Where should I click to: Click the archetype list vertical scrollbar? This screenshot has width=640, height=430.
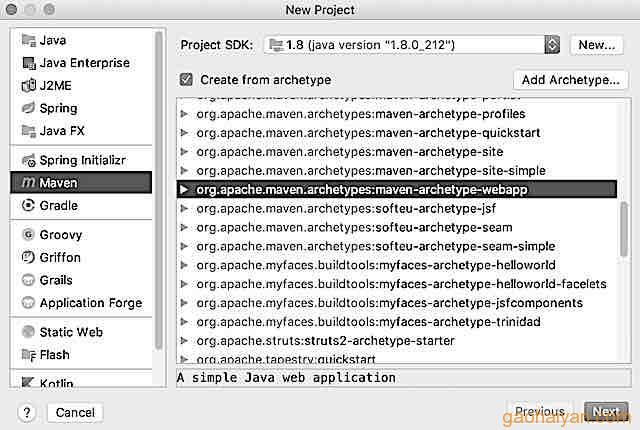[x=624, y=229]
